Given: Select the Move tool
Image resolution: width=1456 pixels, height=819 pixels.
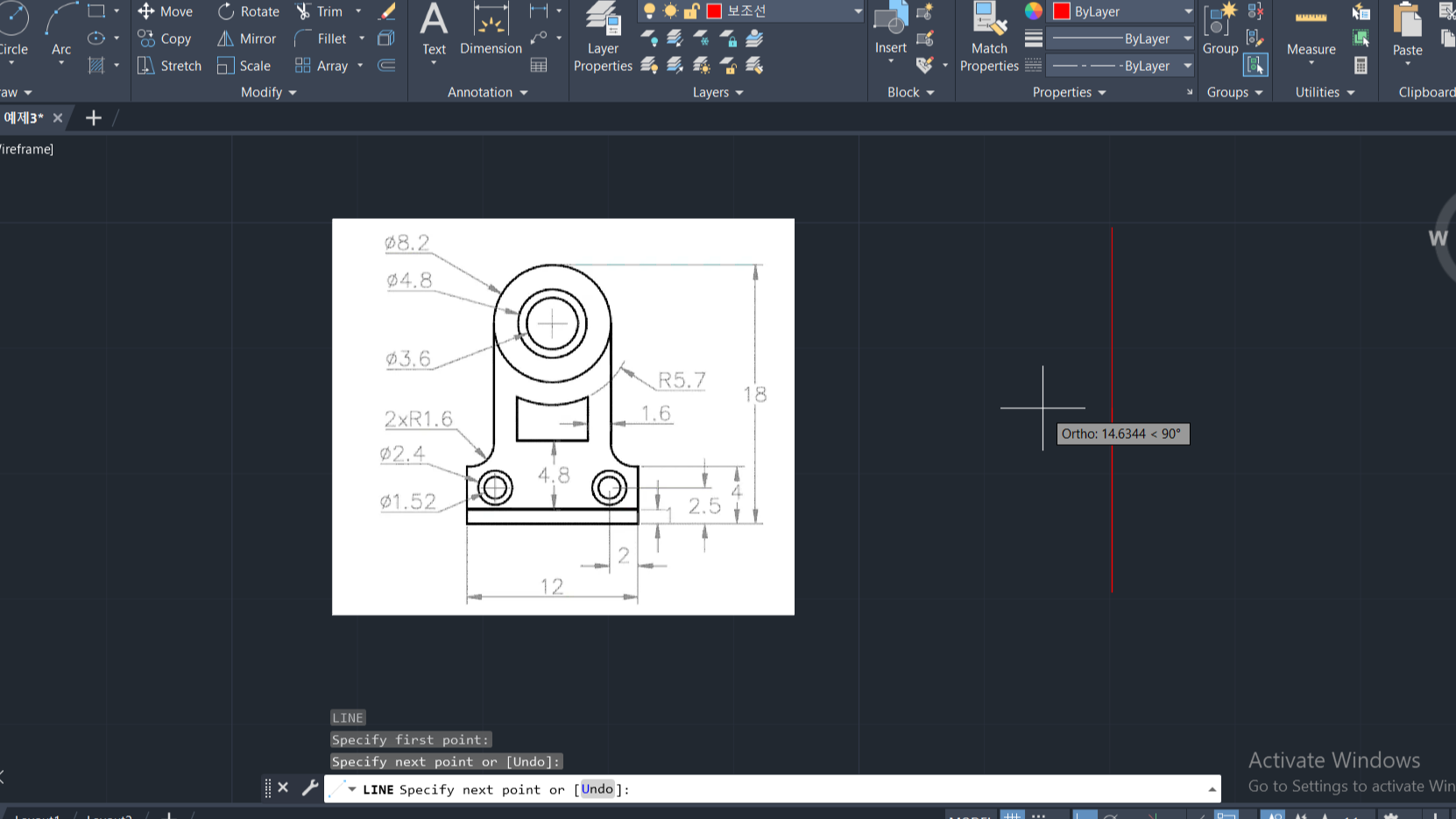Looking at the screenshot, I should (x=165, y=11).
